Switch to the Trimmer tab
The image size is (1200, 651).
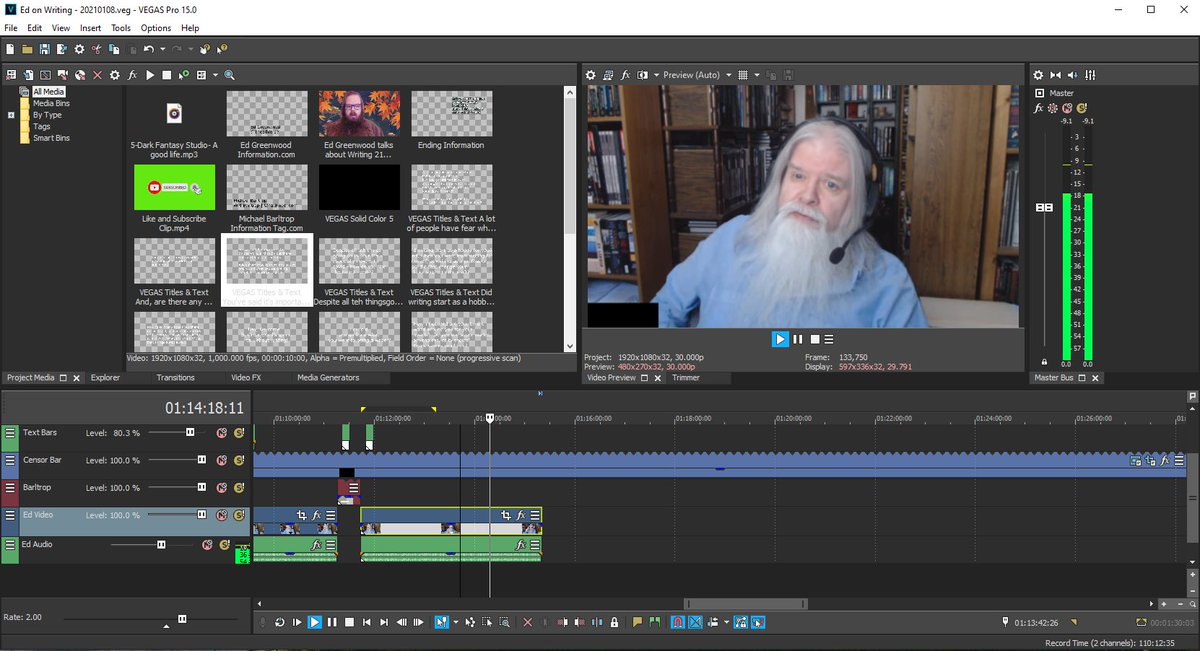pos(686,378)
